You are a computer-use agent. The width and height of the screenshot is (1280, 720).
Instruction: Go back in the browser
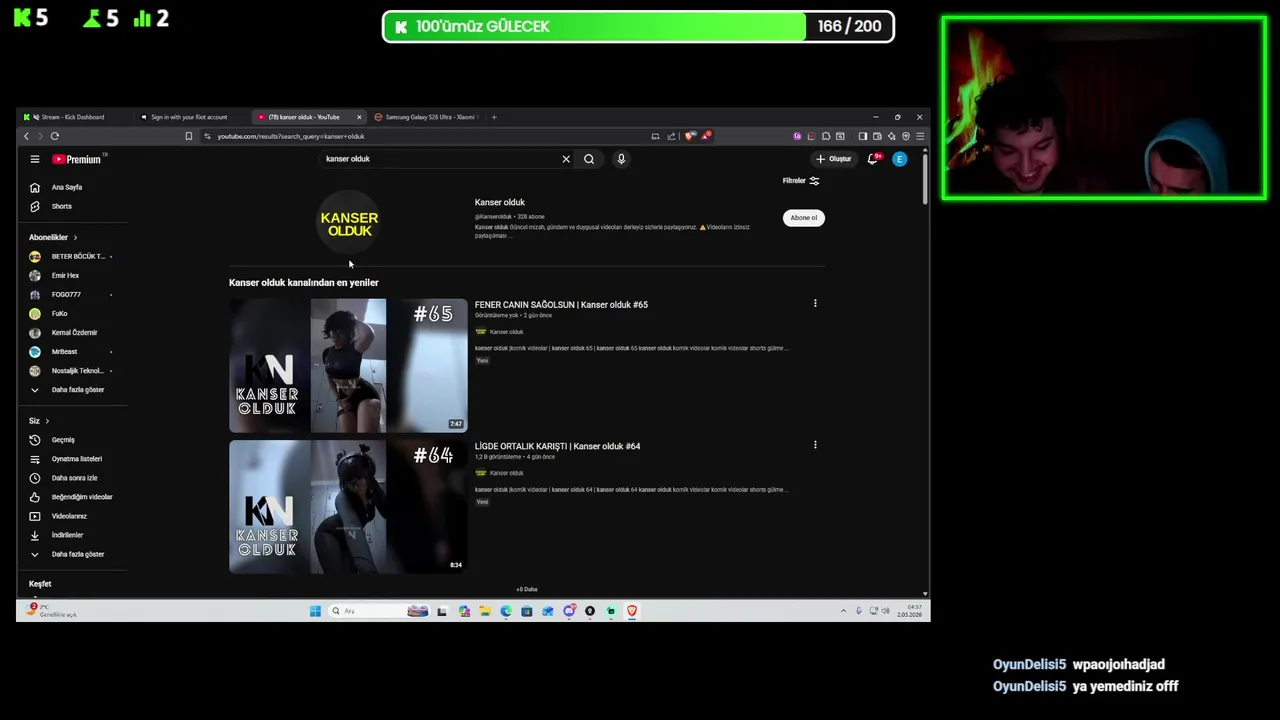click(27, 136)
